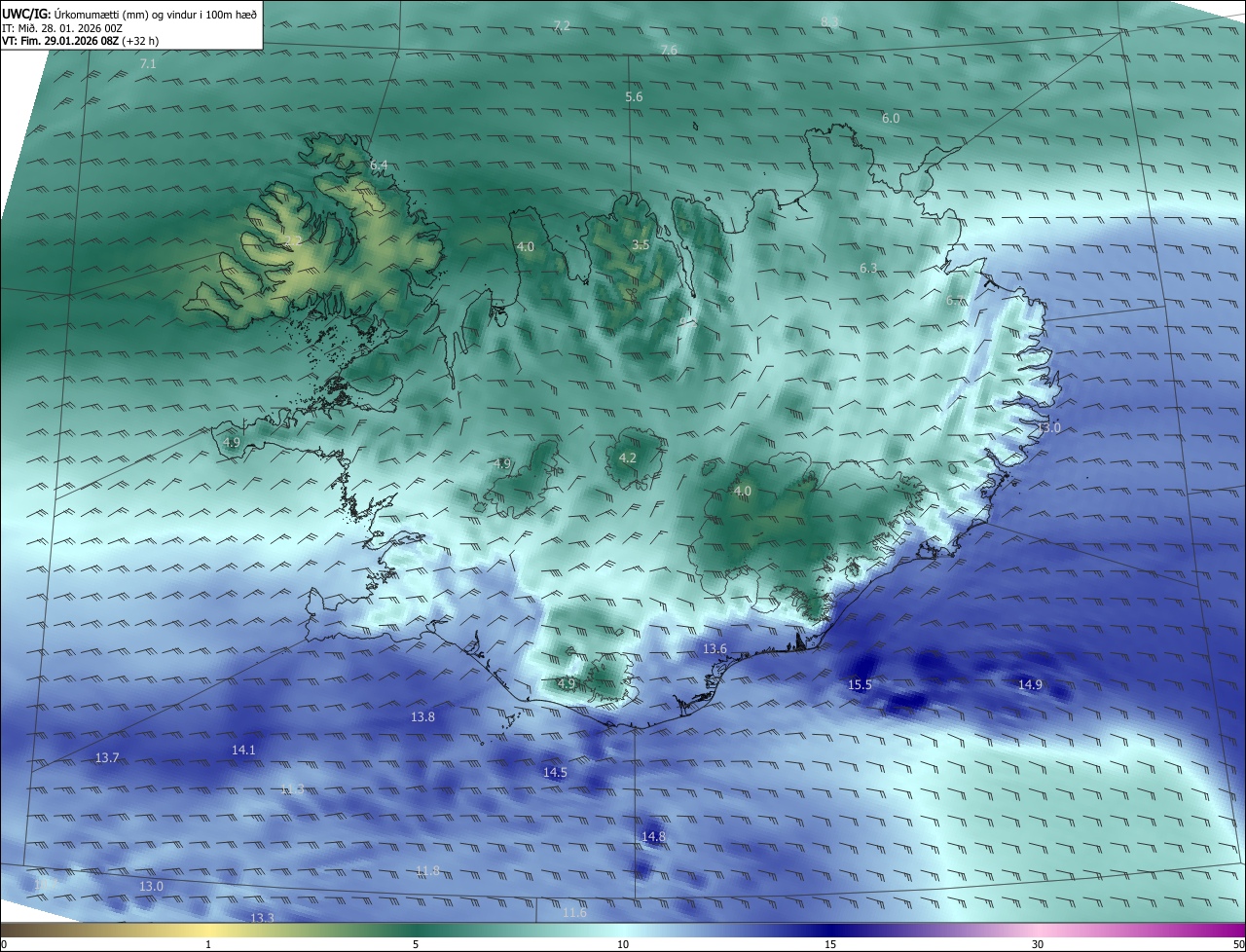Screen dimensions: 1246x952
Task: Click the 6.0 value label
Action: (x=891, y=118)
